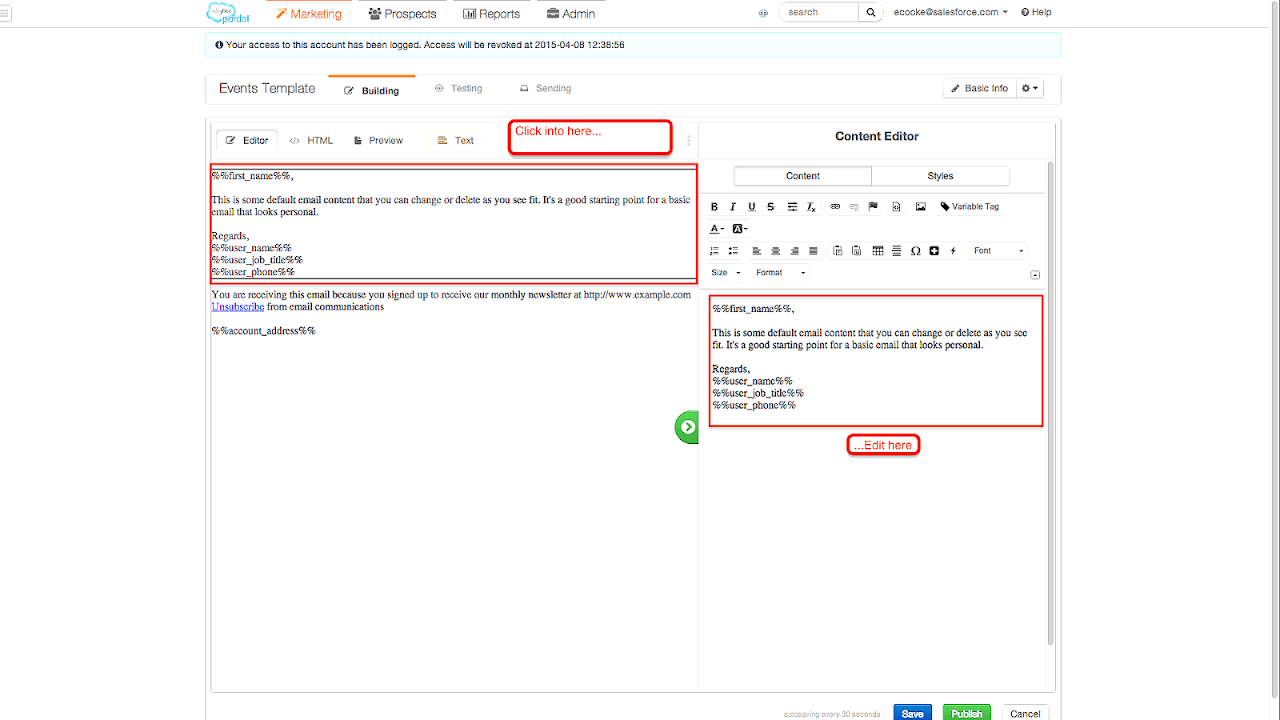
Task: Toggle underline formatting
Action: pyautogui.click(x=751, y=207)
